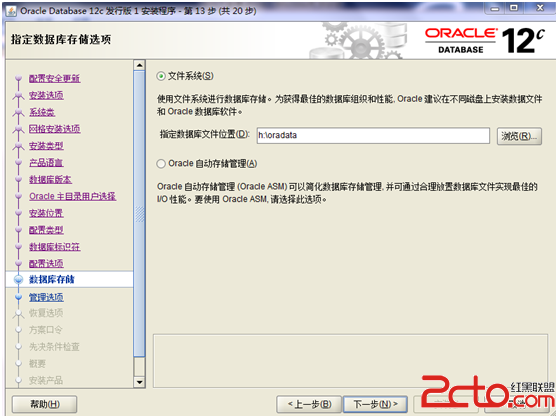Click the disabled 安装产品 step text
The width and height of the screenshot is (558, 418).
pyautogui.click(x=46, y=380)
